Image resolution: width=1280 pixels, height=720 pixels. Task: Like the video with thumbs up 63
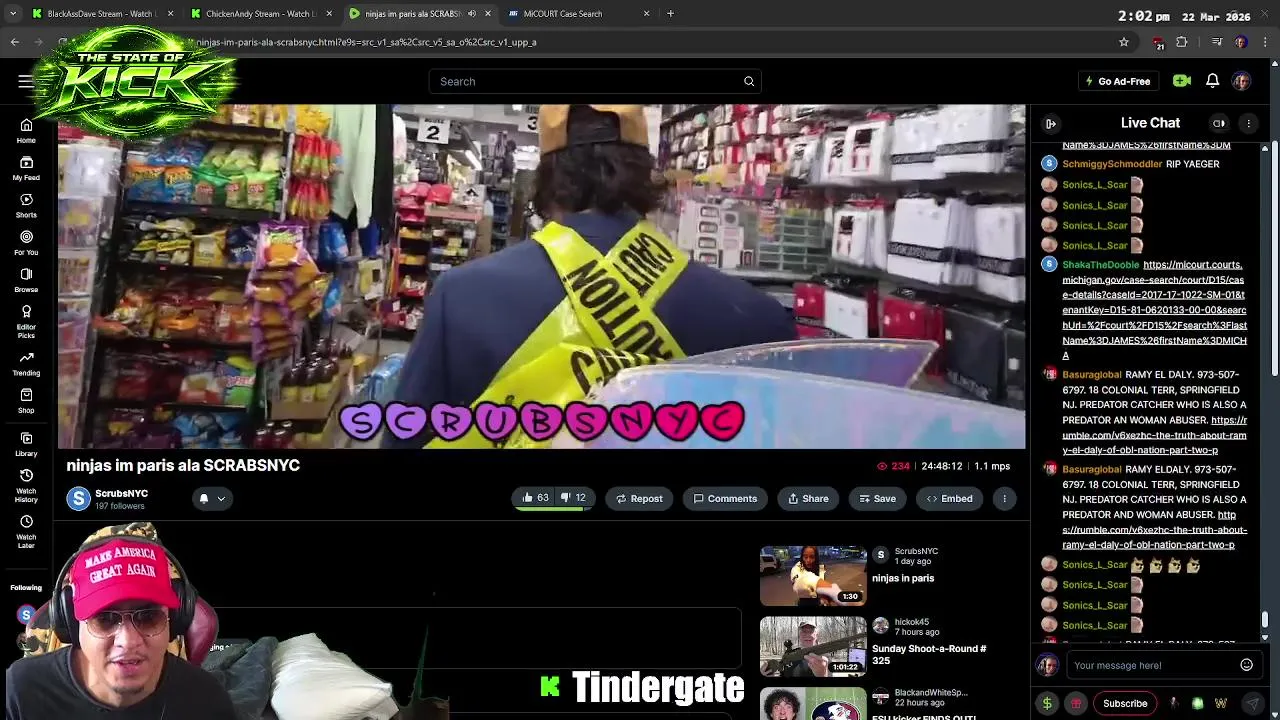click(535, 498)
